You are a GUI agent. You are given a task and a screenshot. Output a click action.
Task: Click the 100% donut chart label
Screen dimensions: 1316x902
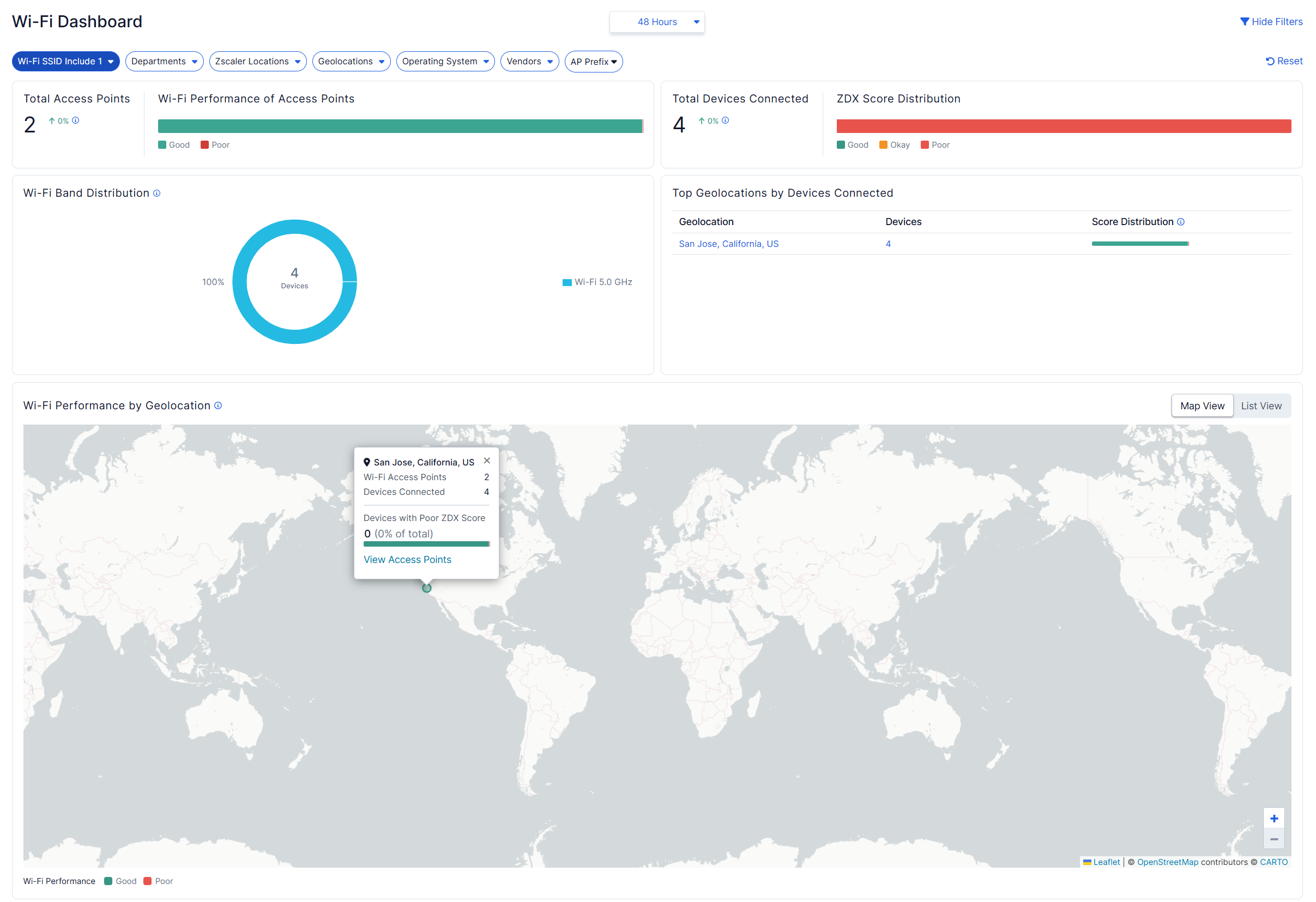[213, 282]
